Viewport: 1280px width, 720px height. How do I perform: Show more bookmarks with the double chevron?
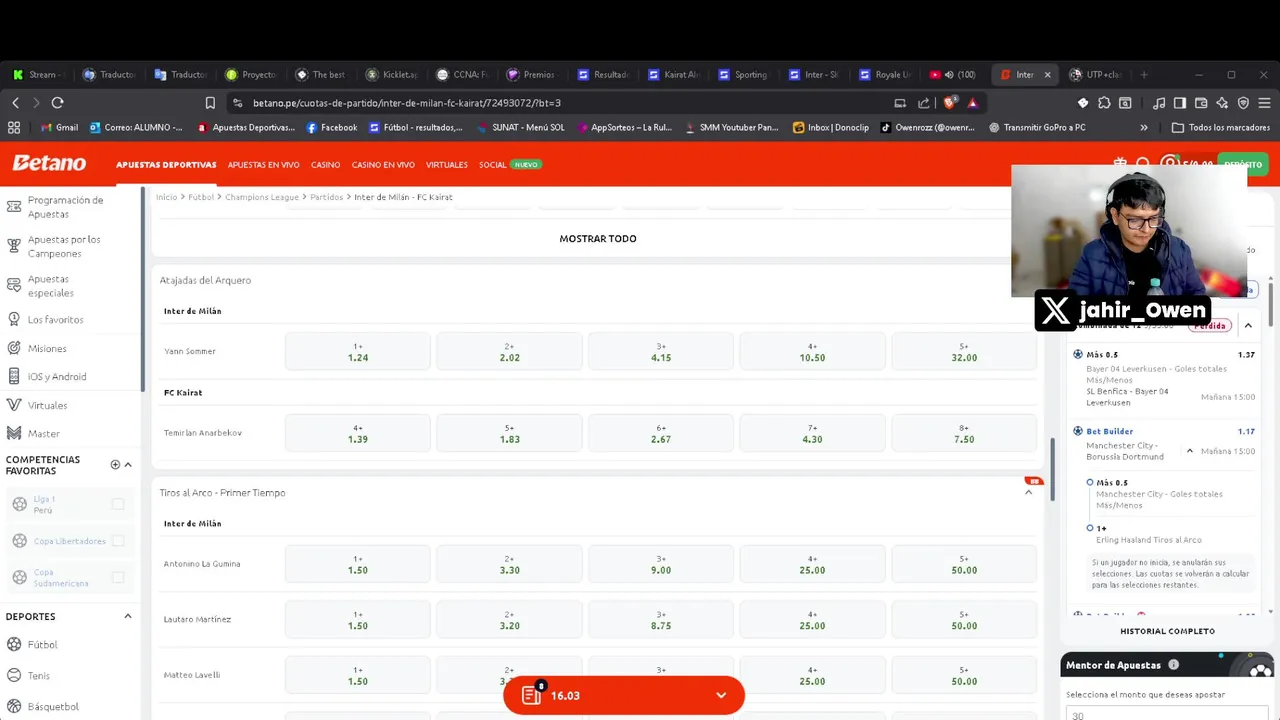[1144, 127]
